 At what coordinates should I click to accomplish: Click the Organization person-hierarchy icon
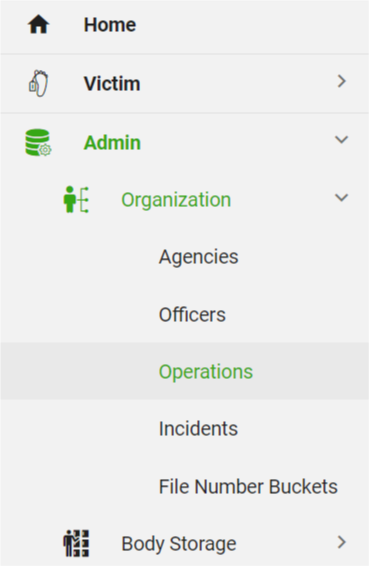click(x=76, y=200)
